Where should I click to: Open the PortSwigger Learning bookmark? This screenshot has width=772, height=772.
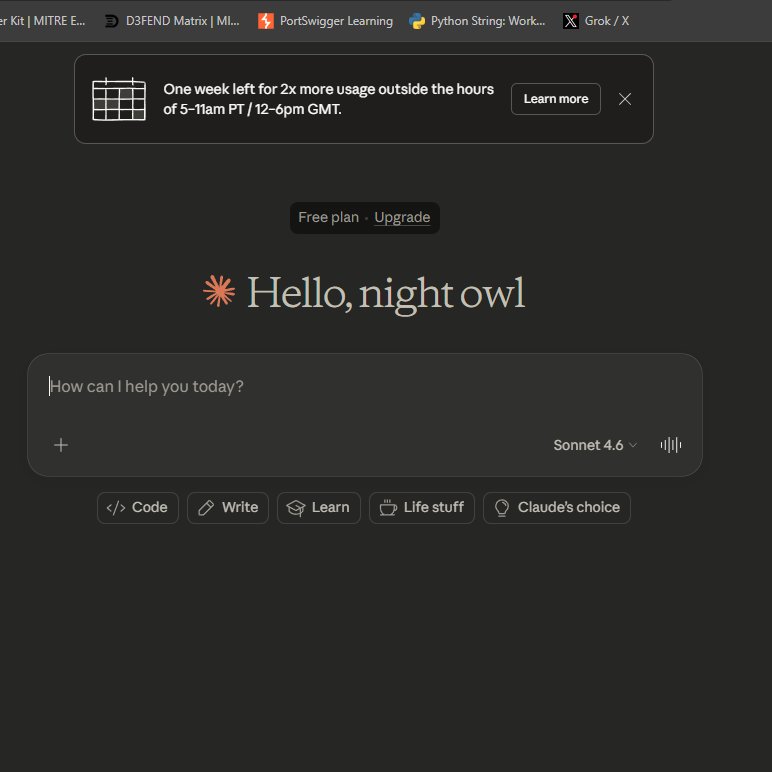pos(325,21)
